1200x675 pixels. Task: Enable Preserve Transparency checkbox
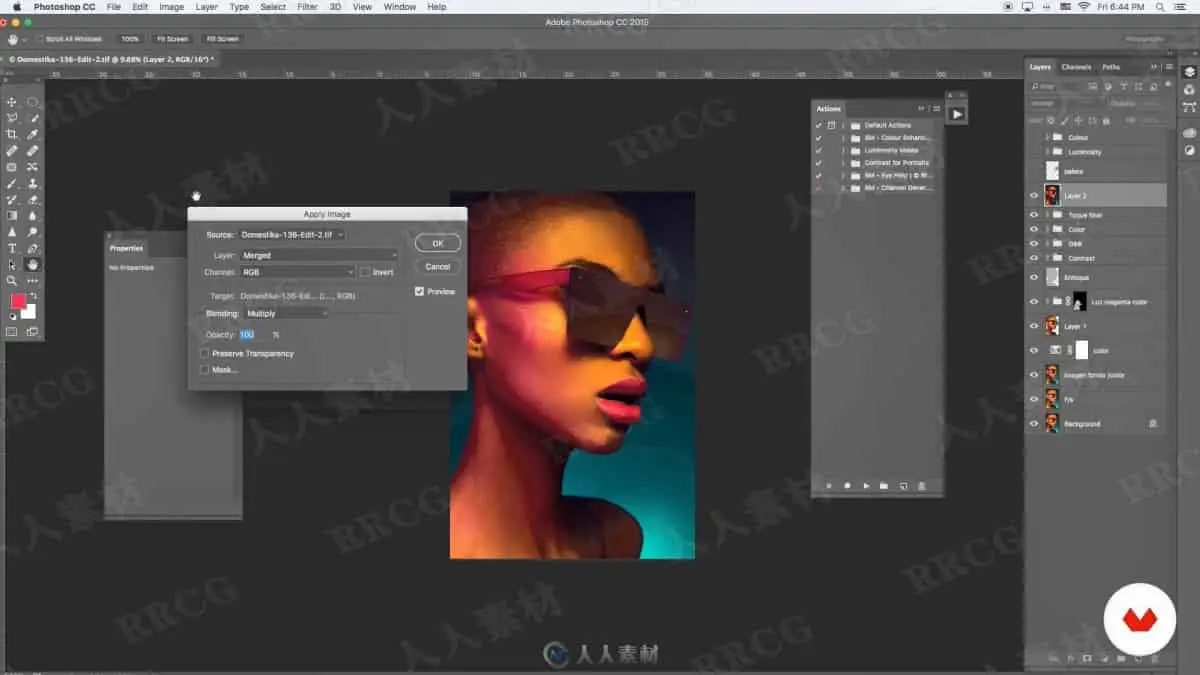[x=205, y=353]
